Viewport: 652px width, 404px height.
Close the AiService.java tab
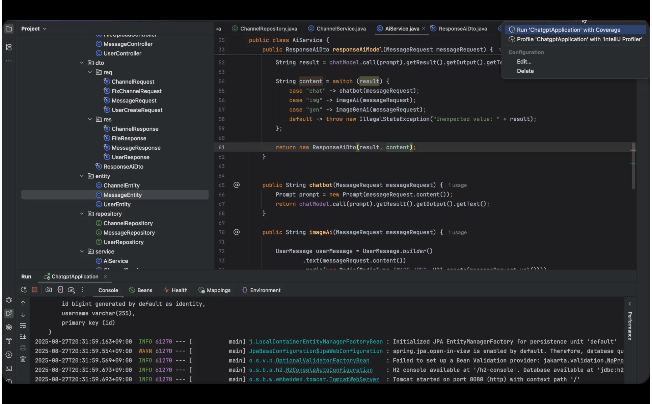pyautogui.click(x=423, y=29)
